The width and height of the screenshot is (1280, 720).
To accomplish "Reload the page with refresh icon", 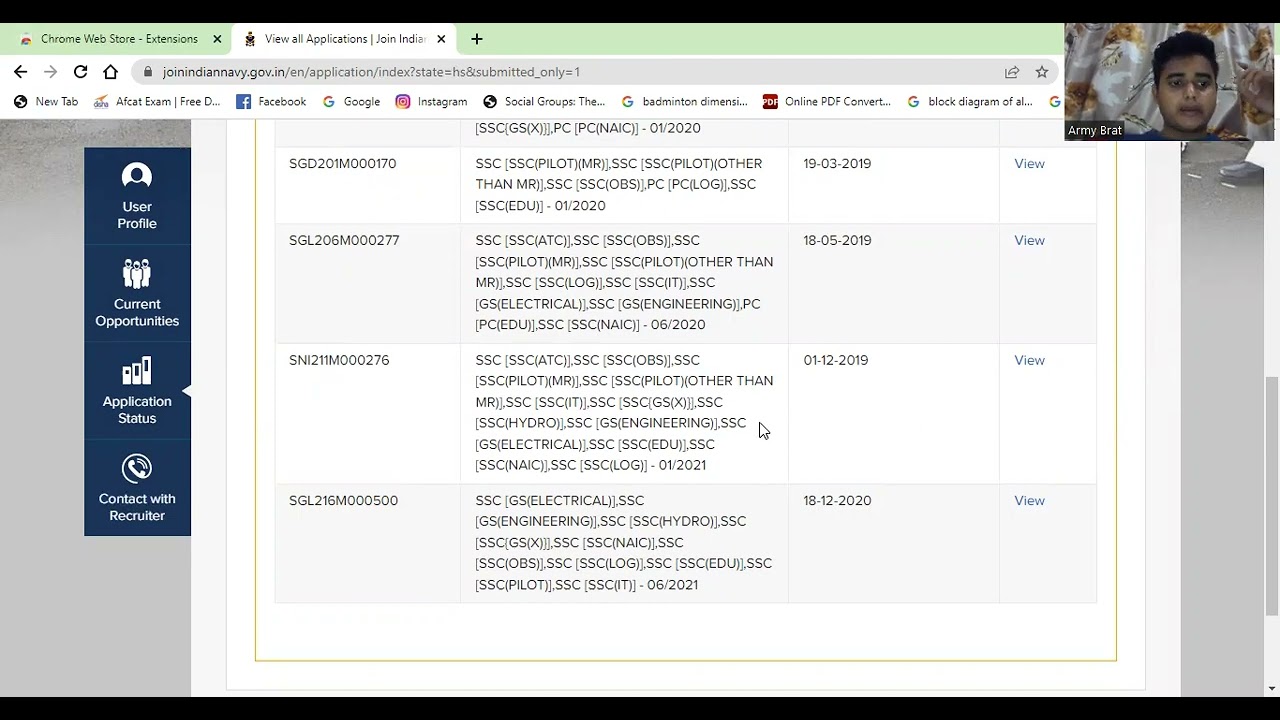I will pyautogui.click(x=81, y=72).
